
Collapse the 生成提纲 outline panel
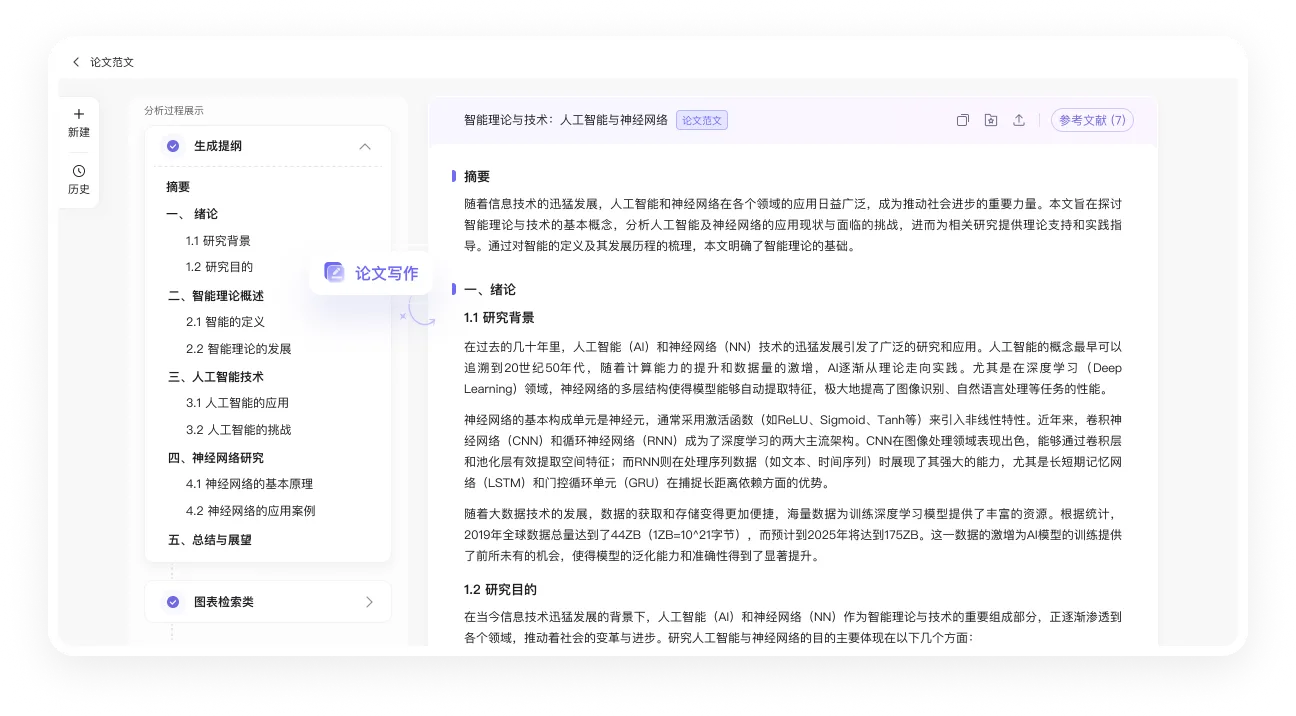pyautogui.click(x=366, y=146)
